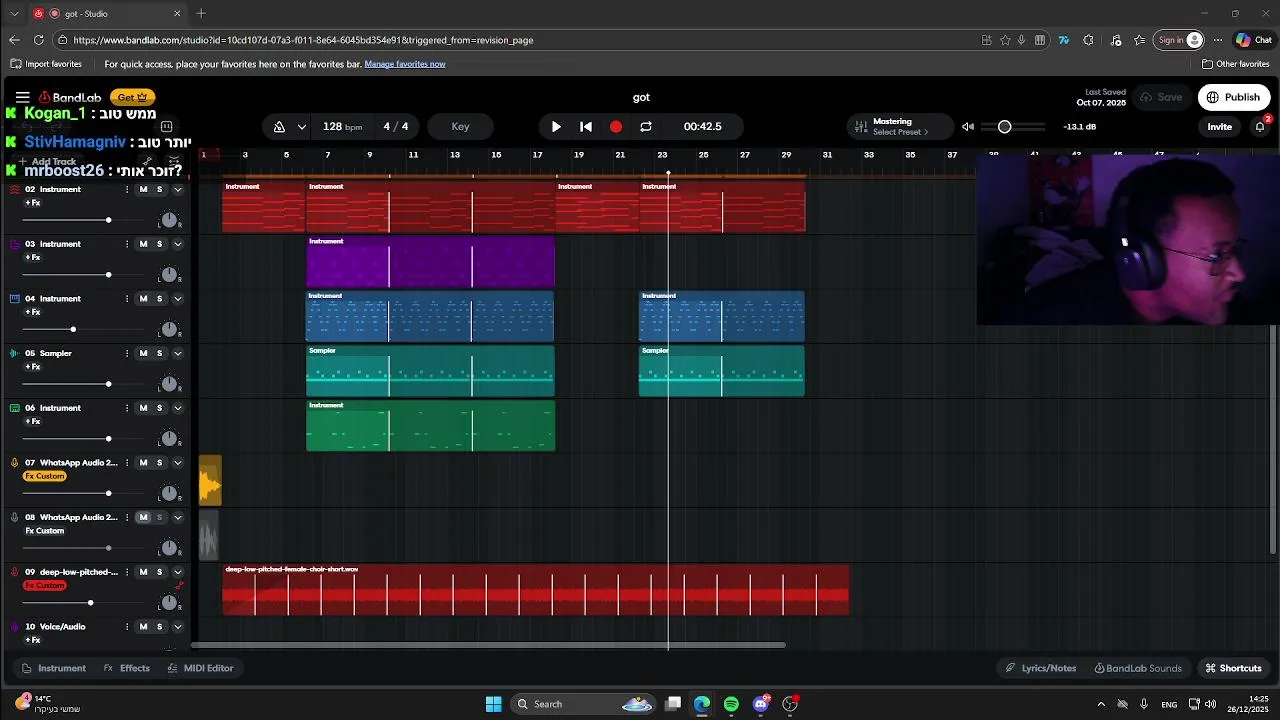Open Fx Custom on track 07
1280x720 pixels.
pos(45,476)
